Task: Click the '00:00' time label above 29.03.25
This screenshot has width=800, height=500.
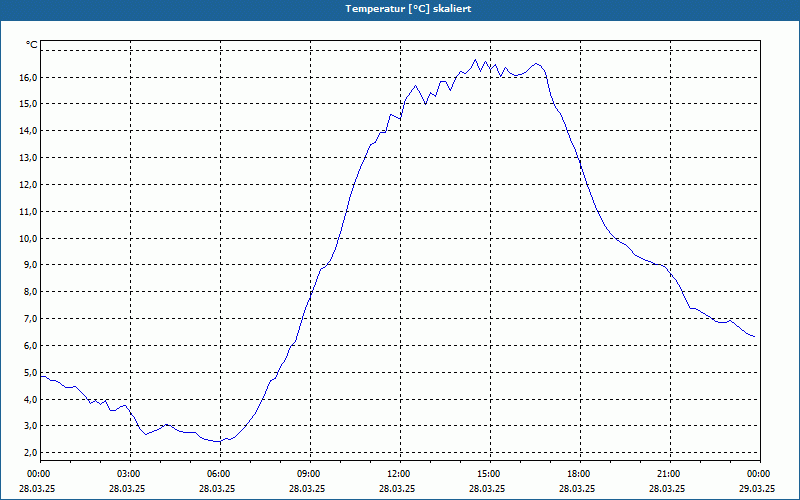Action: [x=759, y=474]
